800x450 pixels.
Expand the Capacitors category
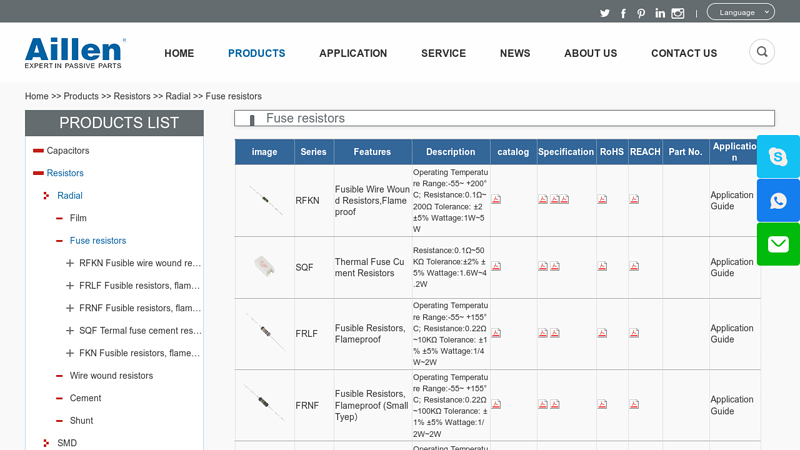click(38, 151)
